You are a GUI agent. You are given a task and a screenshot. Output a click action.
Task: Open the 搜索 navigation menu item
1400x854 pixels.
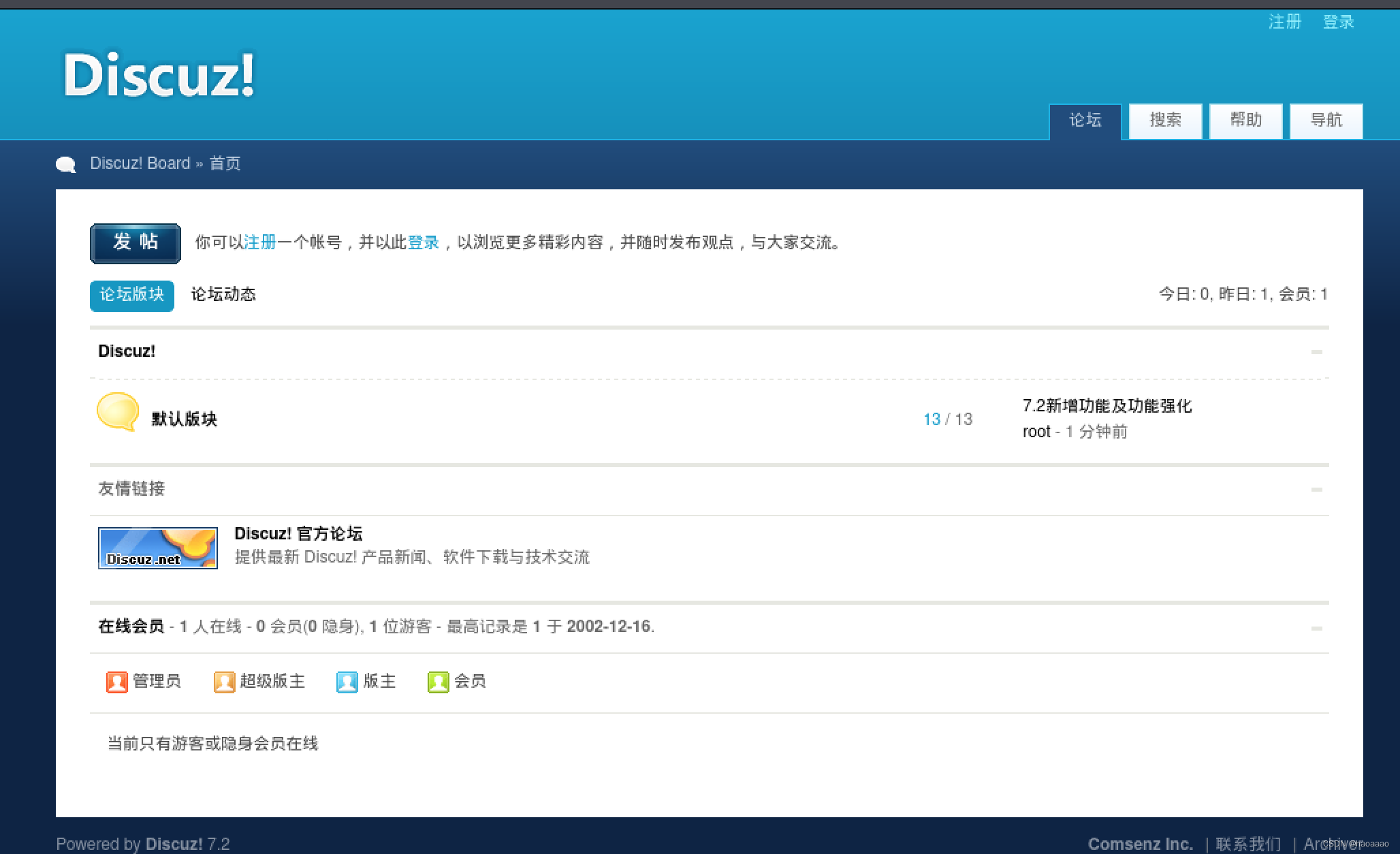click(1165, 121)
